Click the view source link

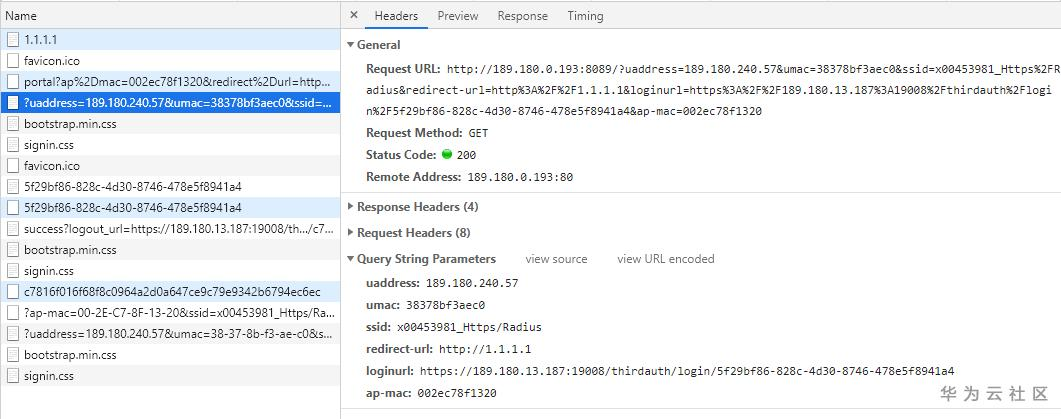click(x=556, y=259)
